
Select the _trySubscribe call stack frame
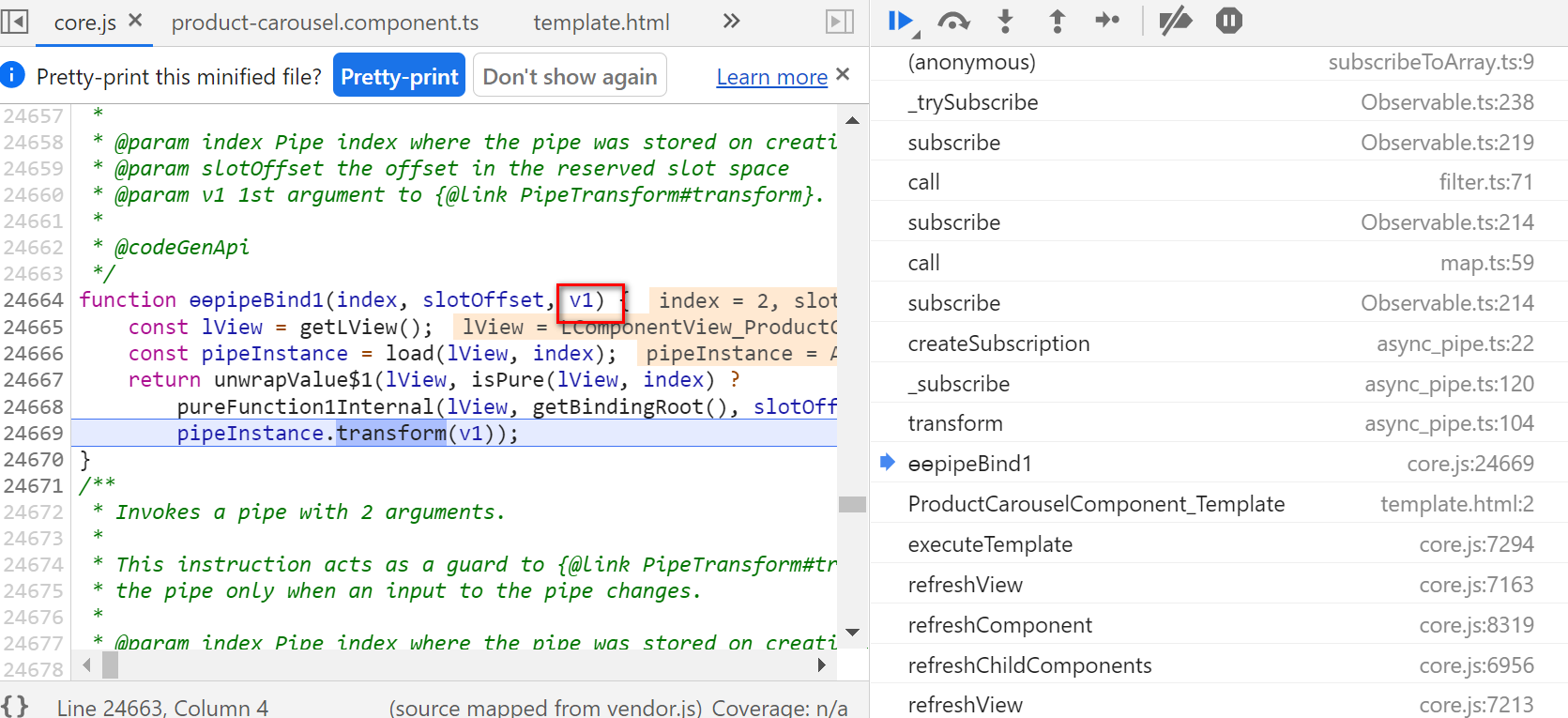coord(1220,102)
